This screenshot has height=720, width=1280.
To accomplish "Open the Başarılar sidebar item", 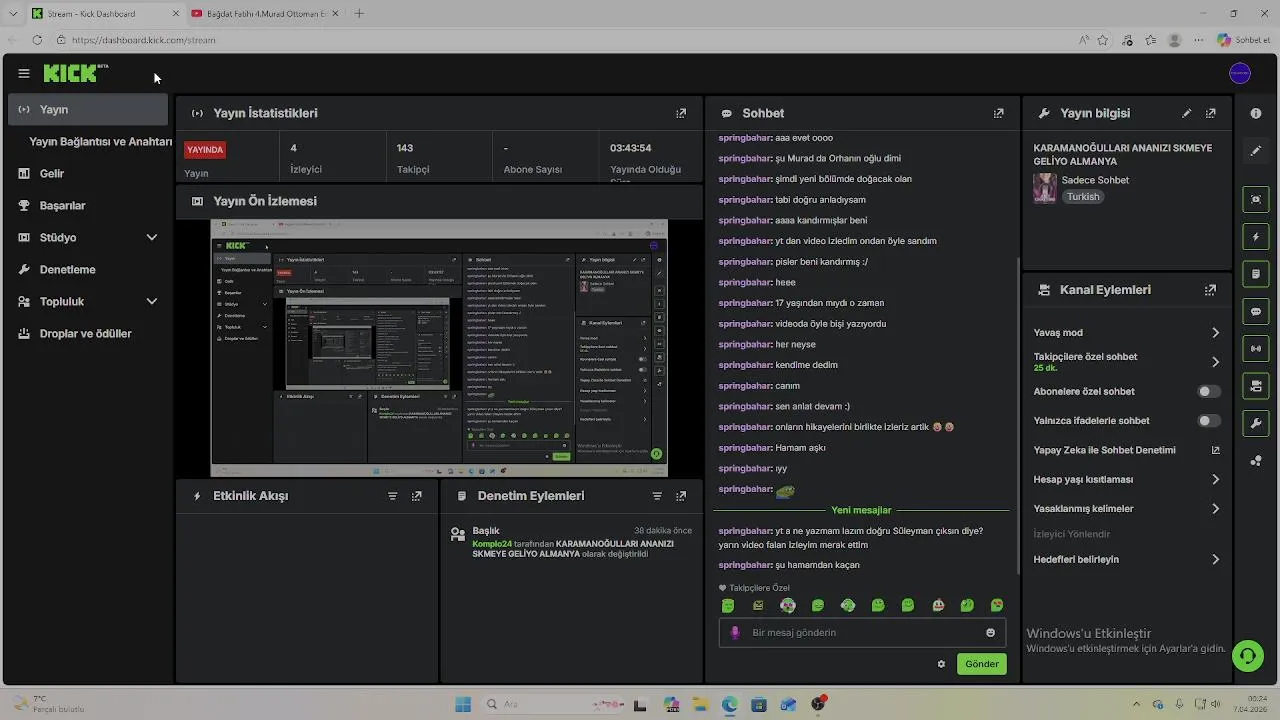I will point(88,206).
